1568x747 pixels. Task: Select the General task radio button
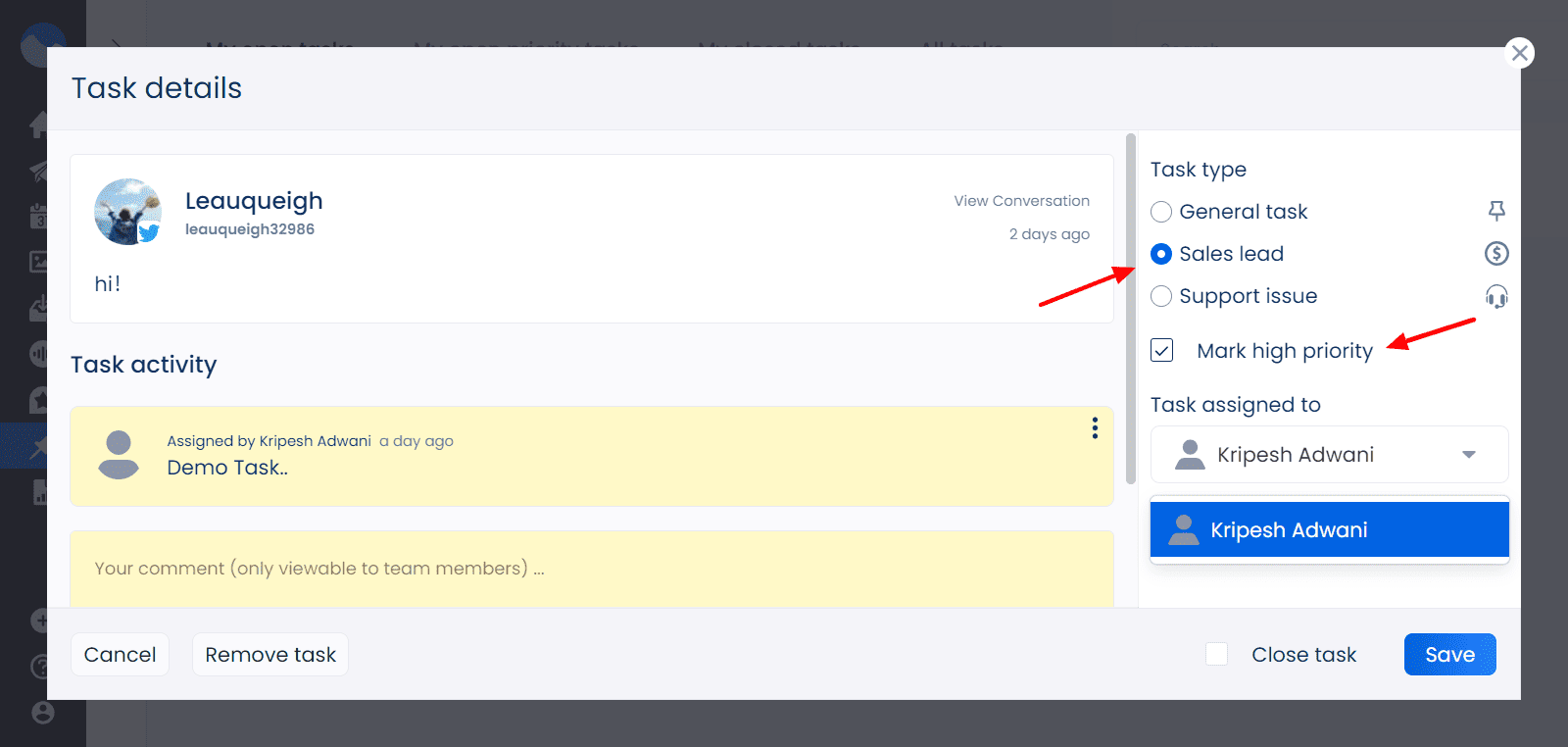point(1161,212)
